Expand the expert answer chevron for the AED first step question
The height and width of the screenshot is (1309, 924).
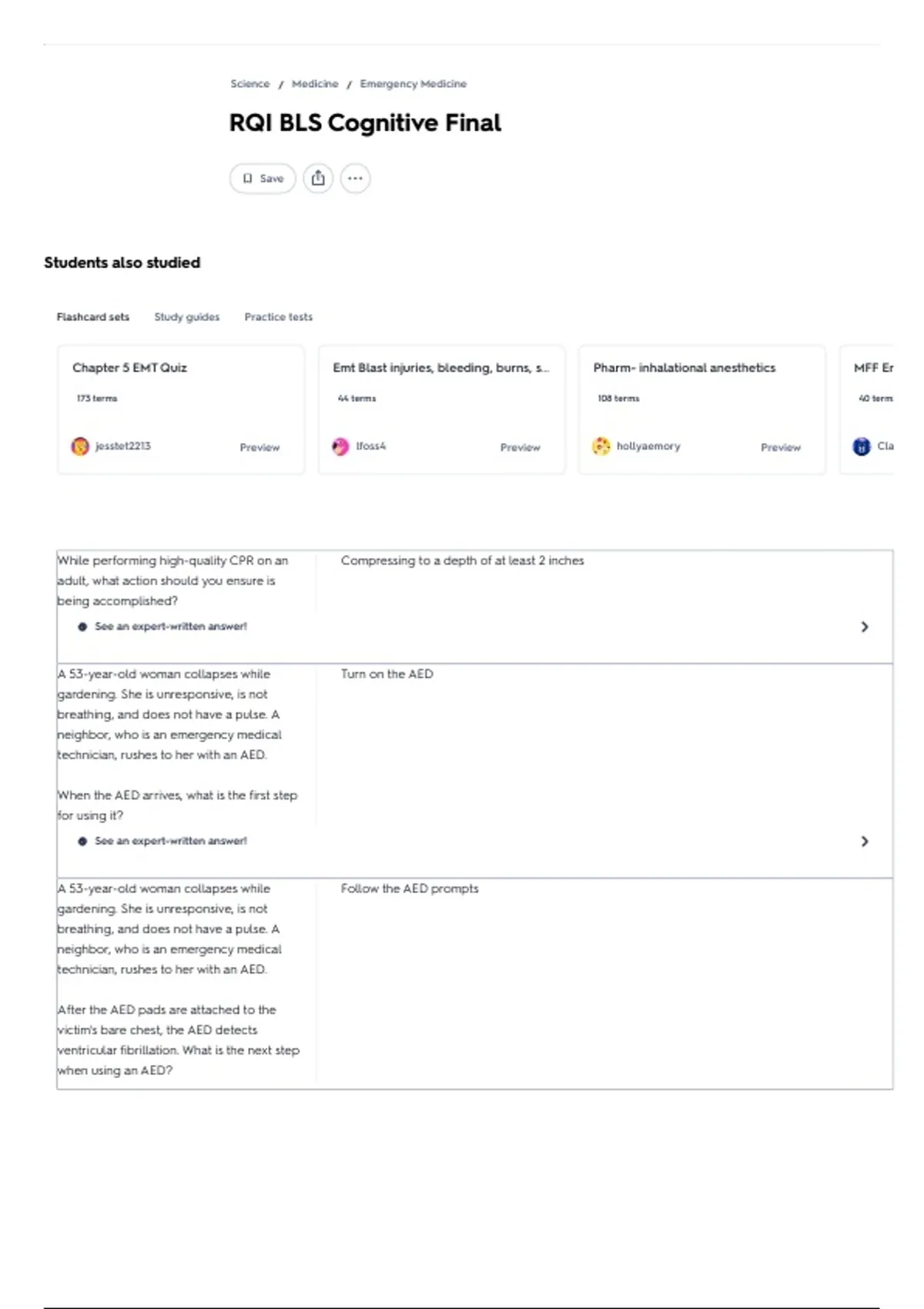point(865,842)
